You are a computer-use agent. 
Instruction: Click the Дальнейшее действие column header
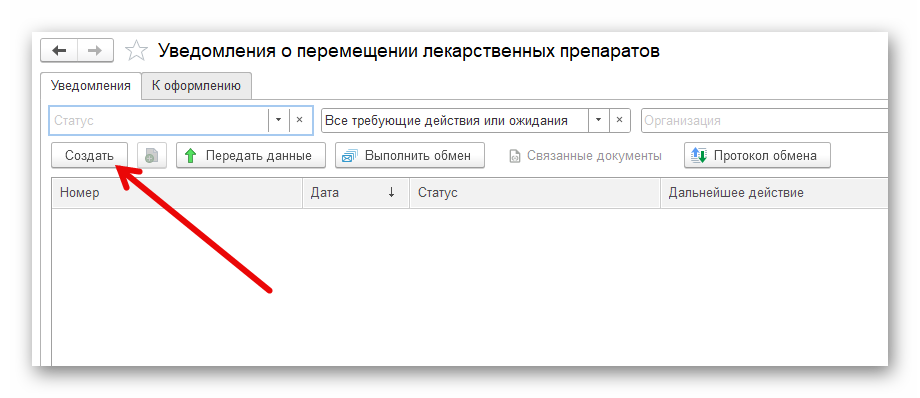click(x=774, y=193)
